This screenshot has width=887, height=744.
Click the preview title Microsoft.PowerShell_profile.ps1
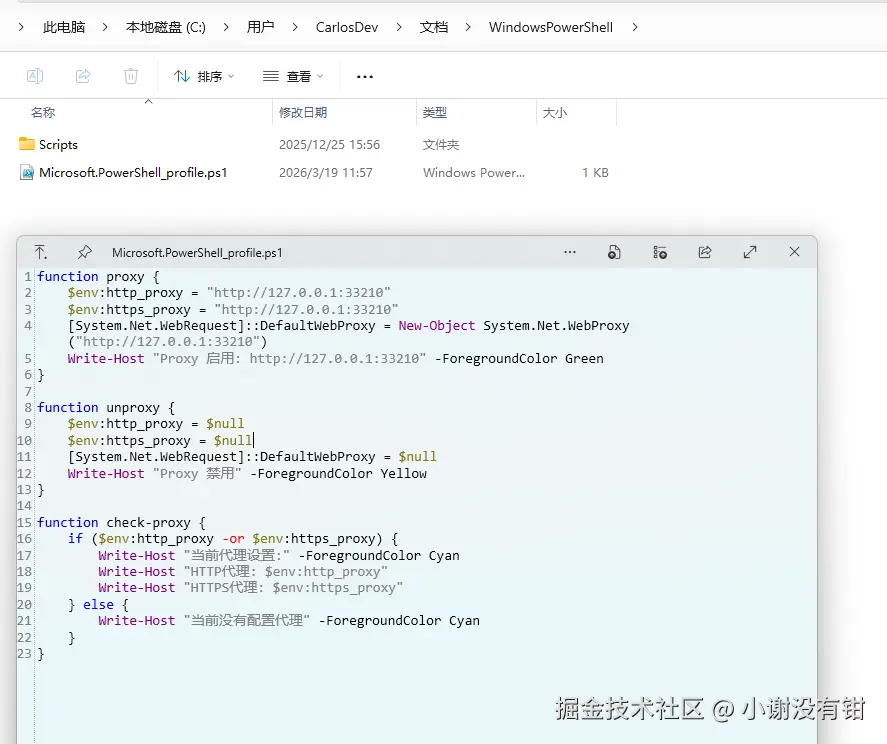[x=197, y=253]
